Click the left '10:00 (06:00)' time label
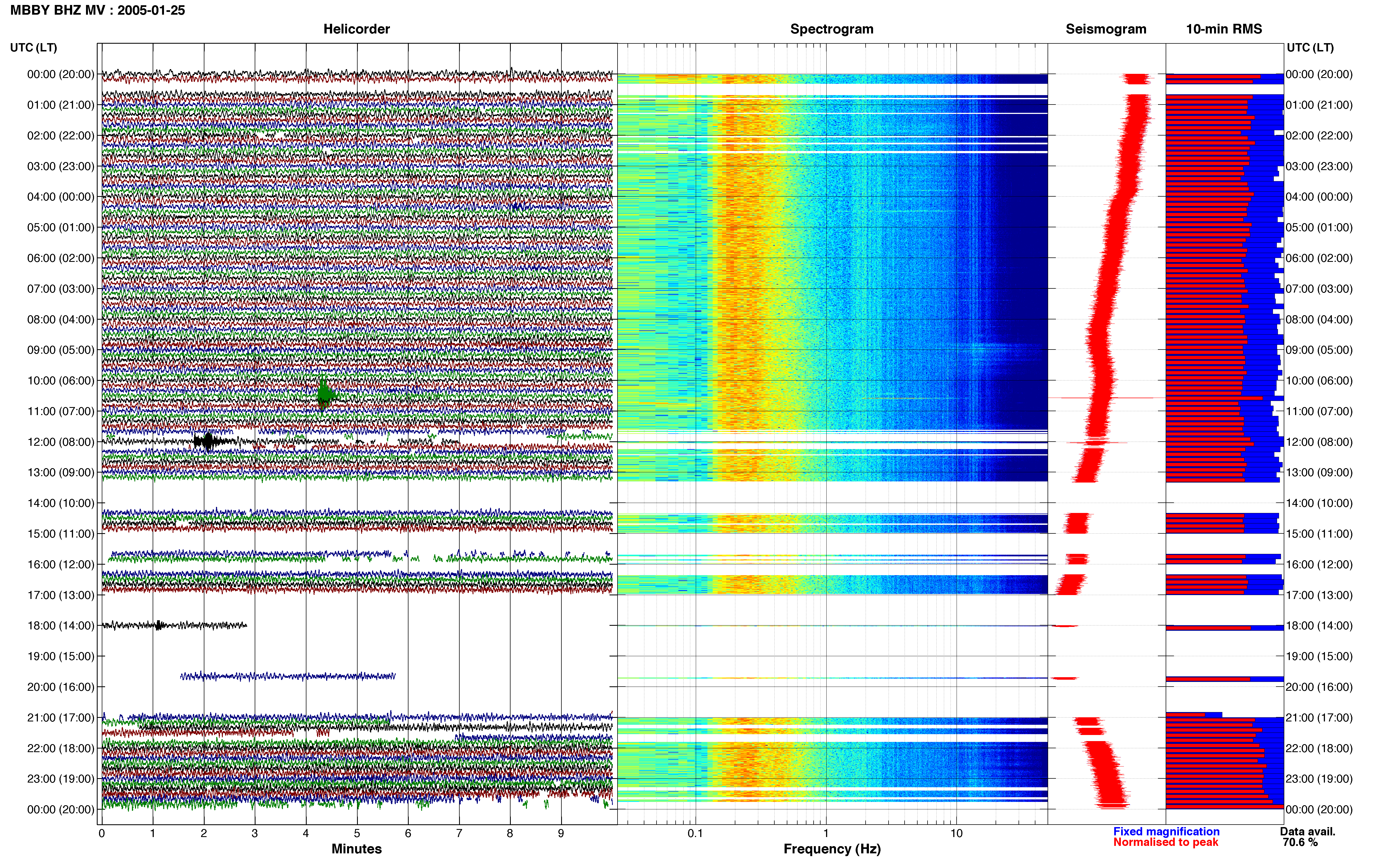This screenshot has width=1388, height=868. (x=61, y=380)
